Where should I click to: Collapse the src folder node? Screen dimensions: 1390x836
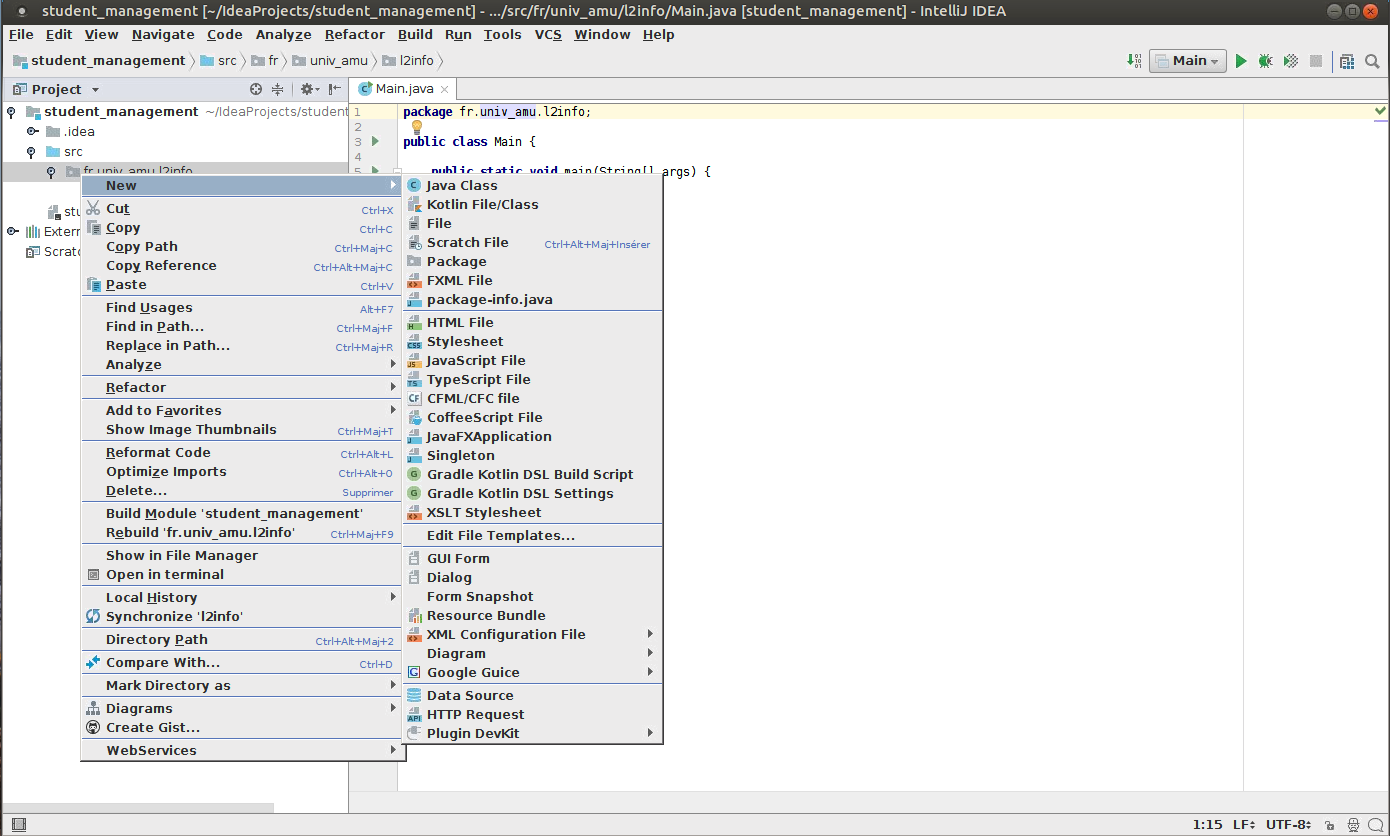tap(31, 152)
